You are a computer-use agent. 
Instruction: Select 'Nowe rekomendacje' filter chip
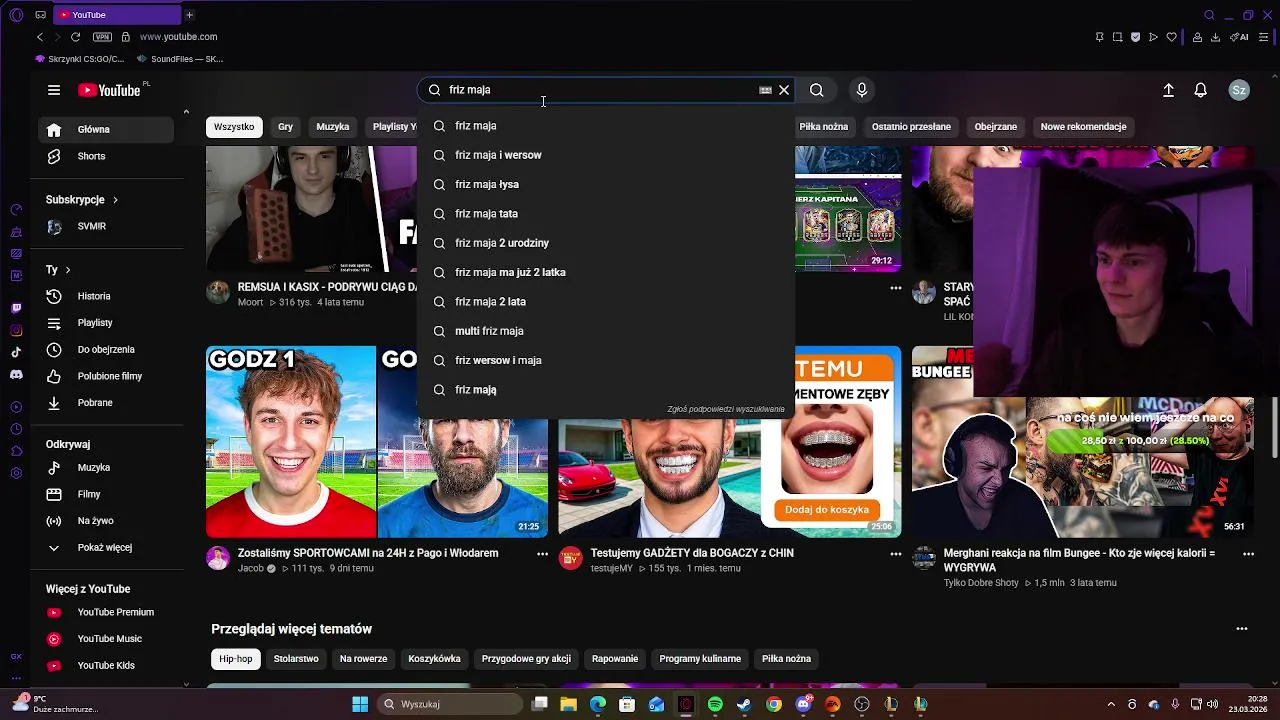(1083, 127)
